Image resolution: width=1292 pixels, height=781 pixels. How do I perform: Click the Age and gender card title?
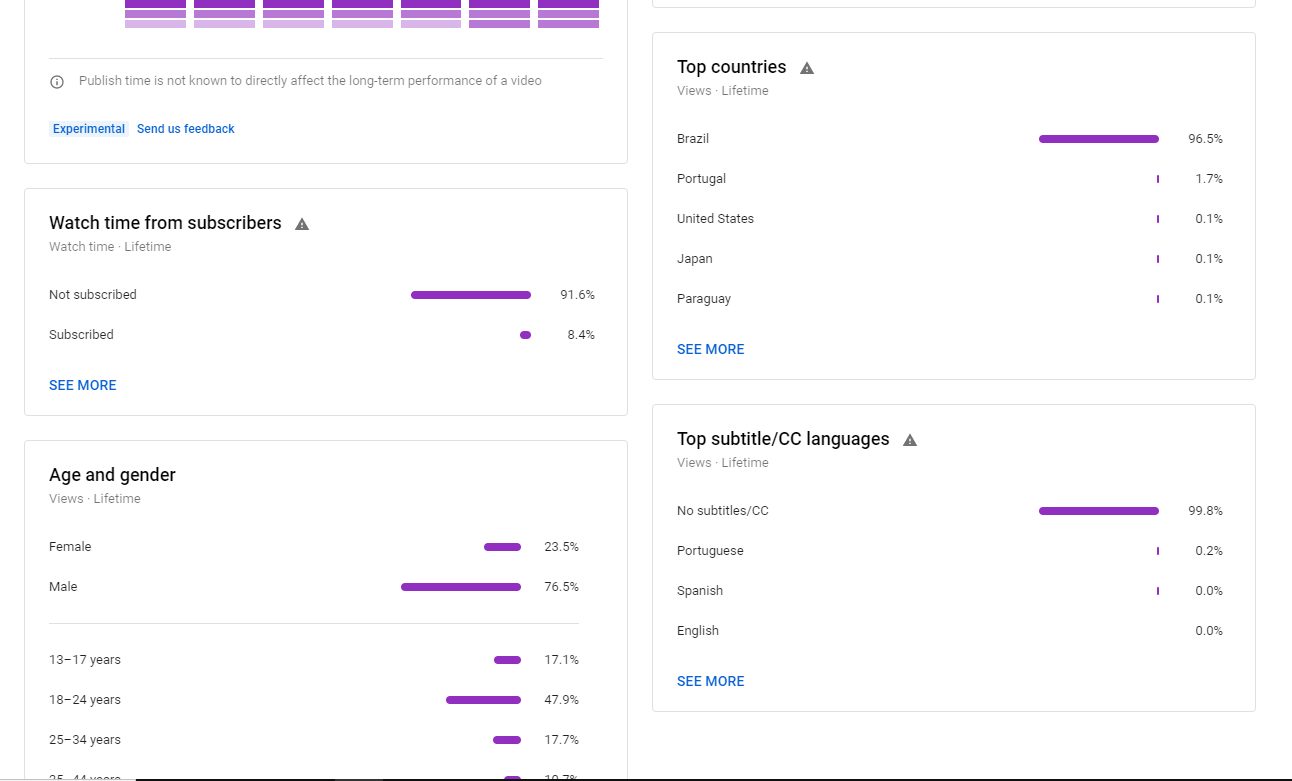(x=112, y=475)
